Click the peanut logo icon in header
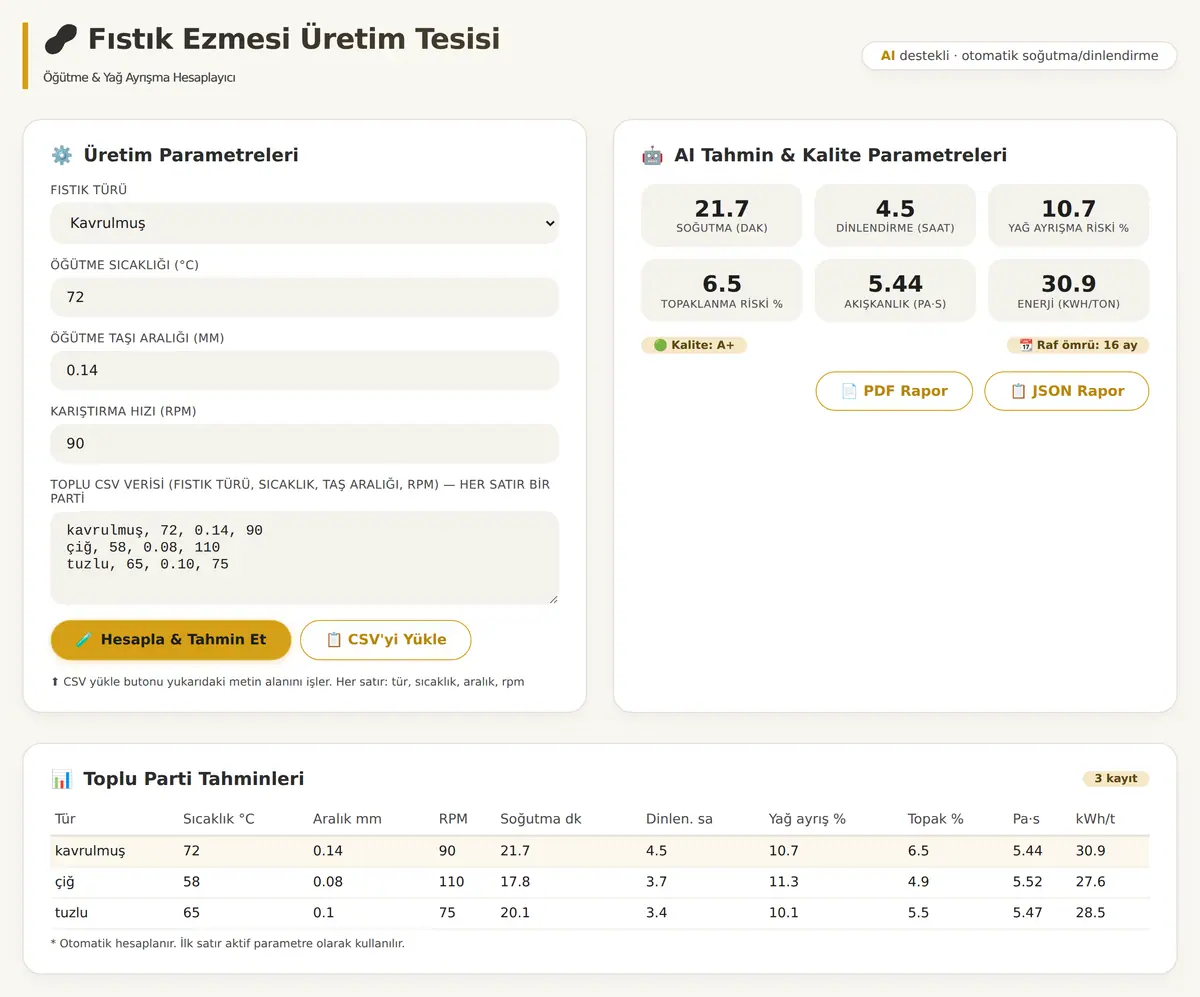1200x997 pixels. (x=61, y=40)
